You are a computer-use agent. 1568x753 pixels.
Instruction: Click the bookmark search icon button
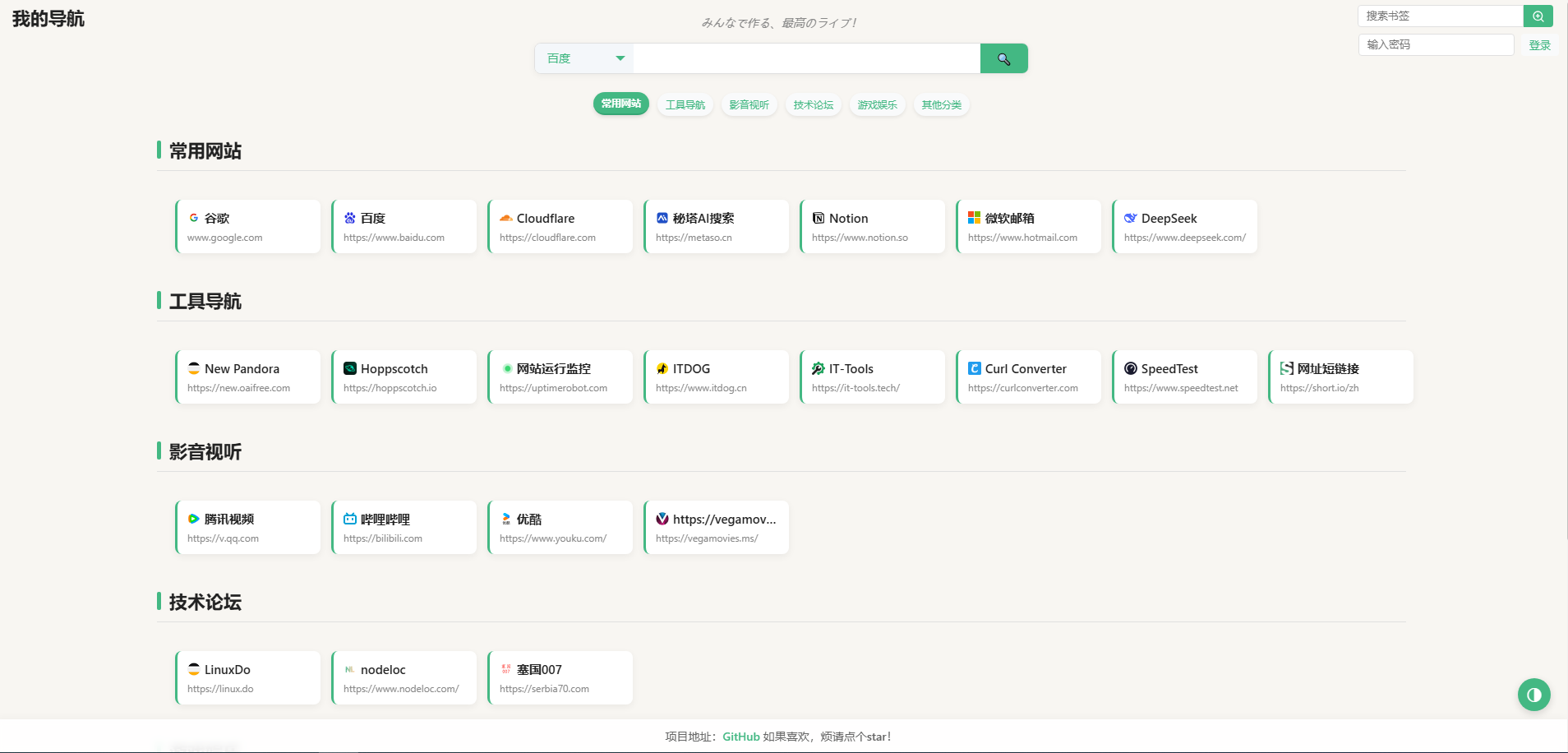[1538, 16]
